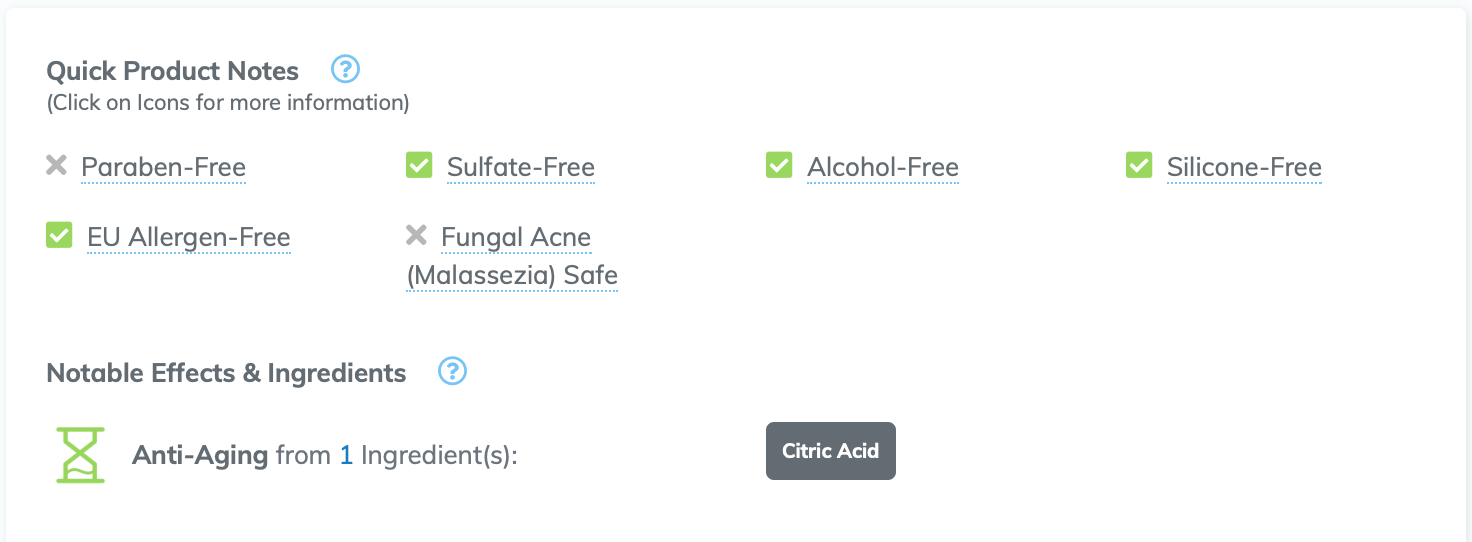Open the help icon next to Notable Effects & Ingredients
This screenshot has height=542, width=1472.
click(x=453, y=371)
